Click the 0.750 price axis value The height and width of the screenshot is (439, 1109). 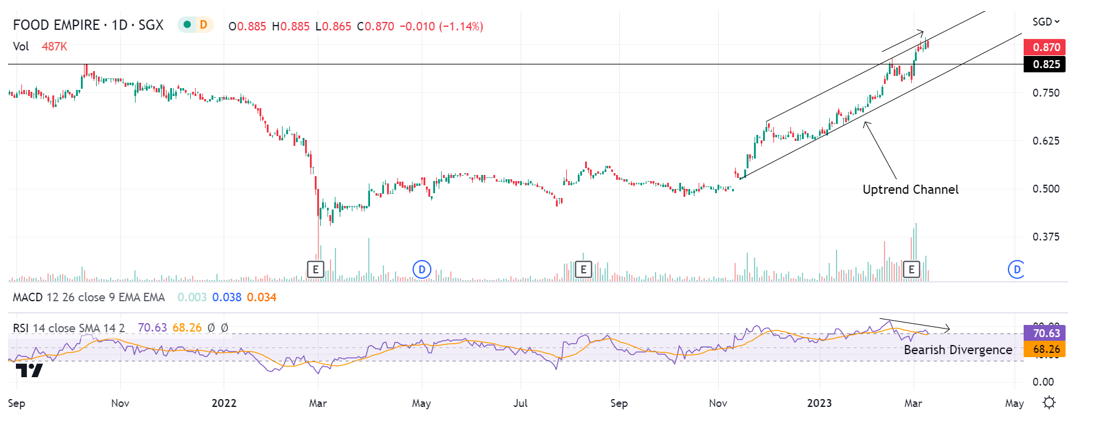(1045, 93)
